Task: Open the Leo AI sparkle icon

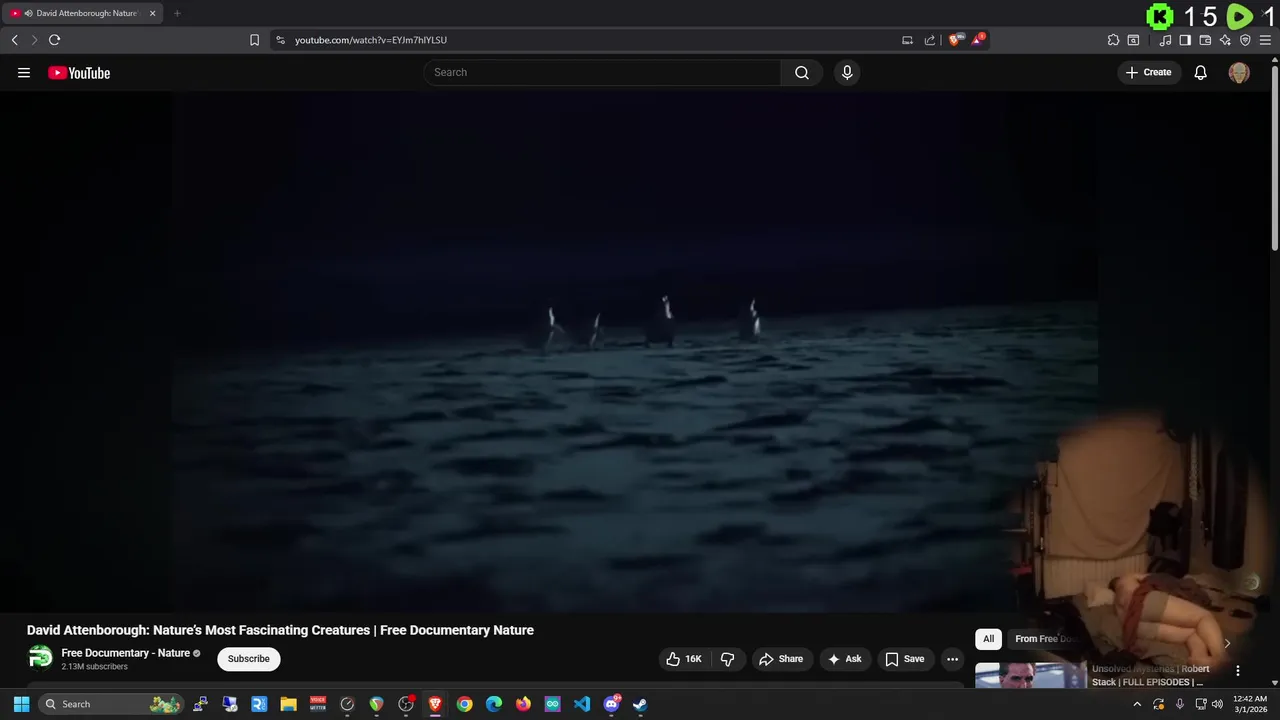Action: click(x=1225, y=40)
